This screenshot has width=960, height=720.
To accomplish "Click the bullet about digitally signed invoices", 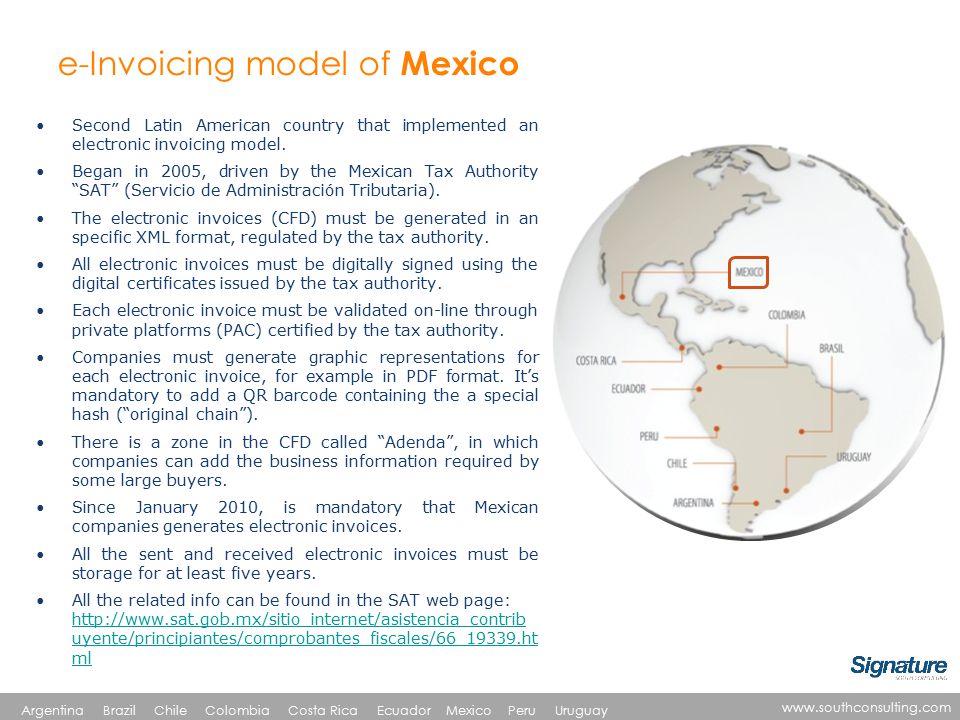I will (x=305, y=274).
